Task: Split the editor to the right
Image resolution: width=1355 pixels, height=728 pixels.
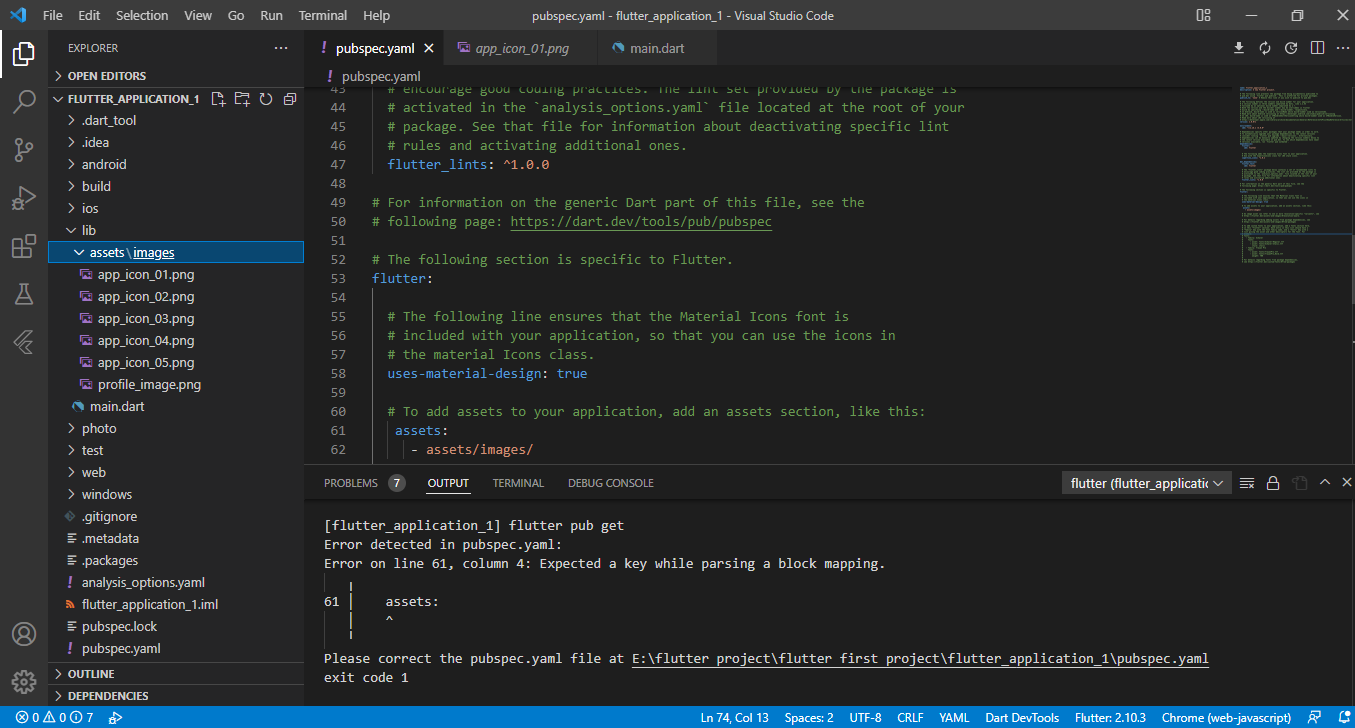Action: pyautogui.click(x=1317, y=48)
